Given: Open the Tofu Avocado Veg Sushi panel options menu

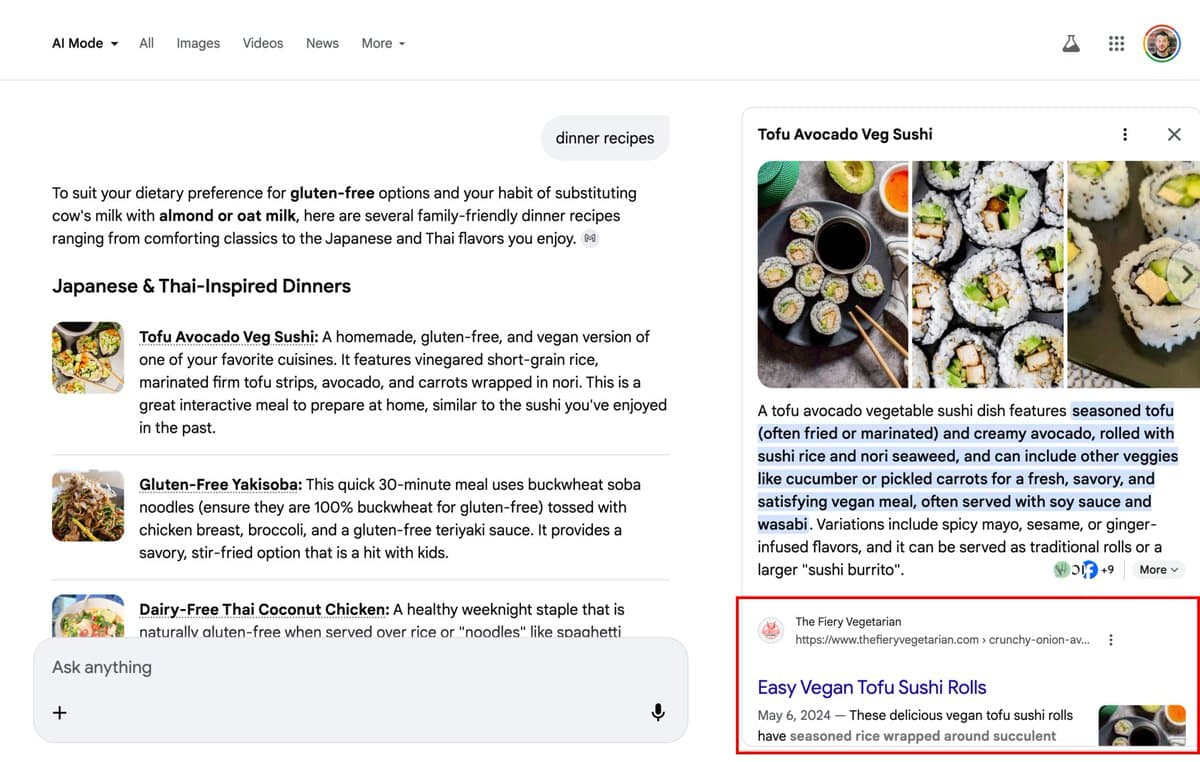Looking at the screenshot, I should coord(1124,134).
